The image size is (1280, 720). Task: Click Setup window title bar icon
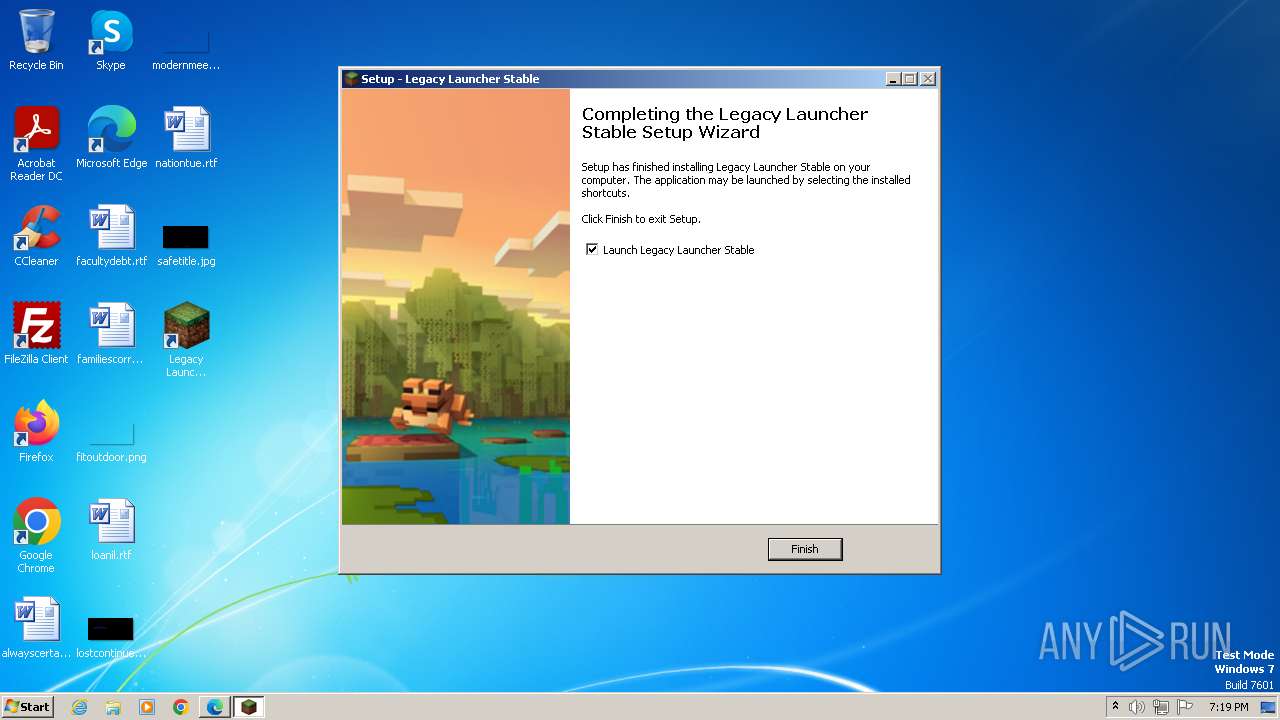351,79
